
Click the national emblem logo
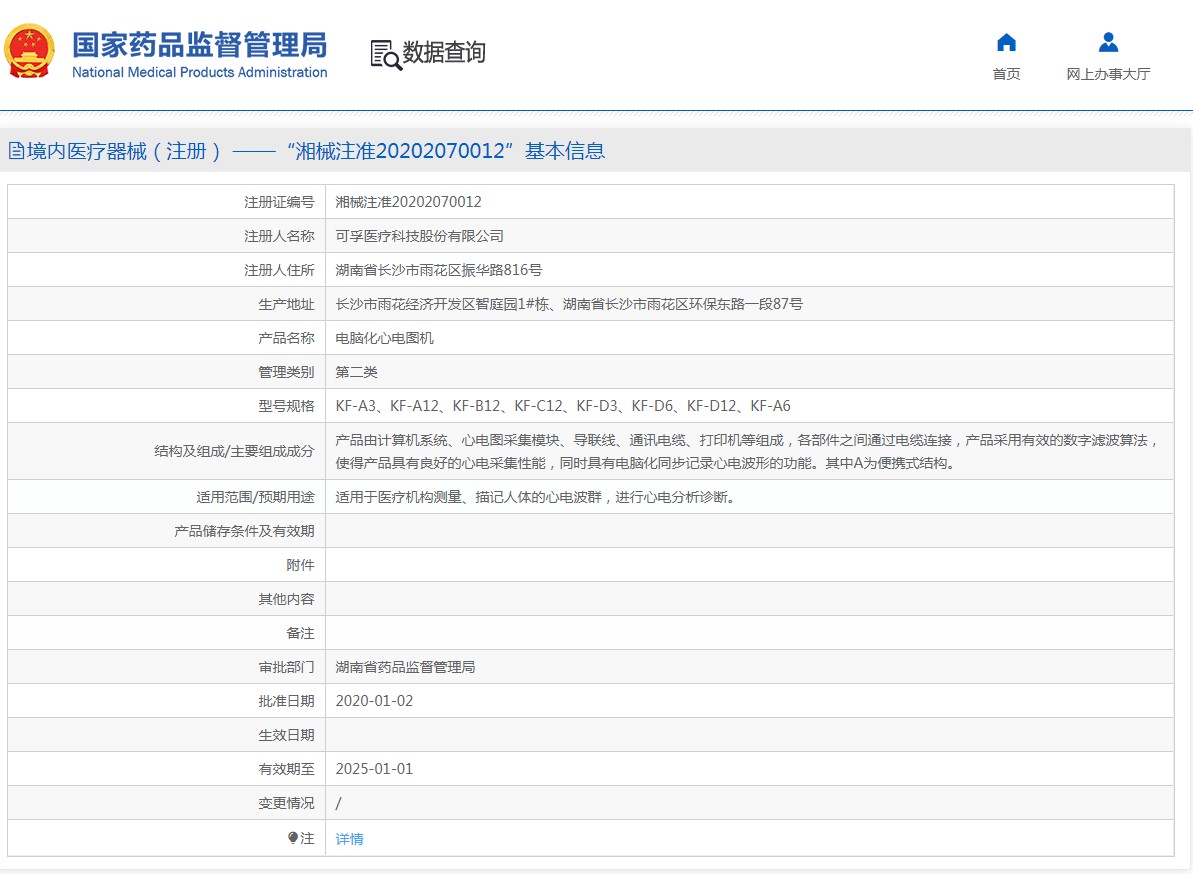(x=30, y=51)
